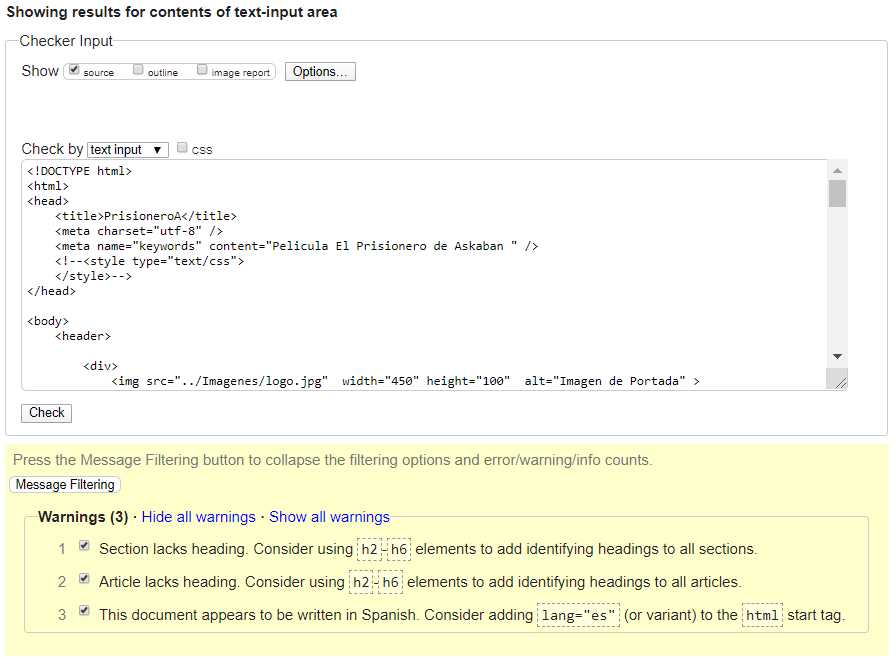
Task: Click the scrollbar down arrow of the textarea
Action: [x=838, y=355]
